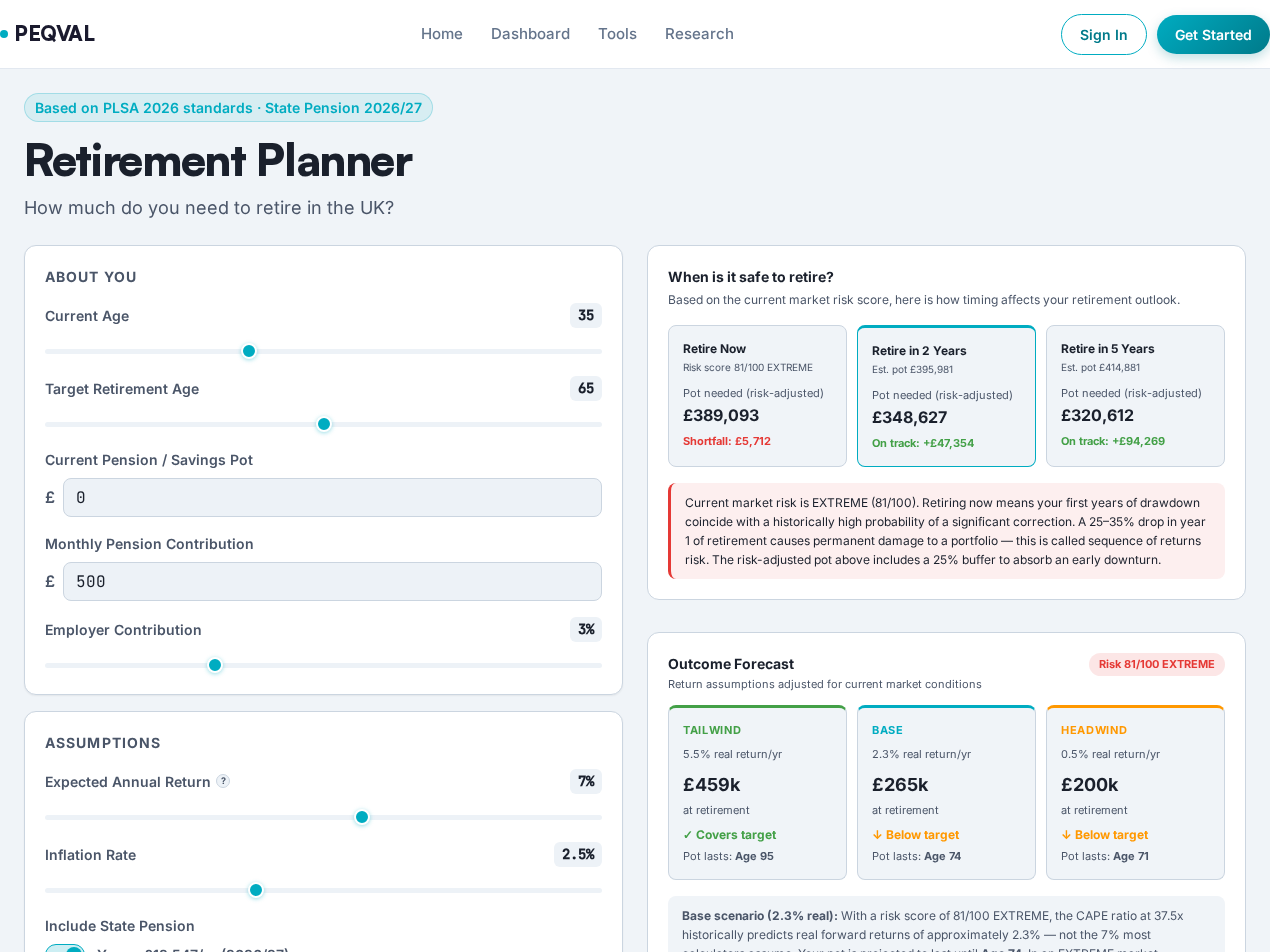Select the Tailwind outcome card
This screenshot has width=1270, height=952.
click(x=757, y=792)
